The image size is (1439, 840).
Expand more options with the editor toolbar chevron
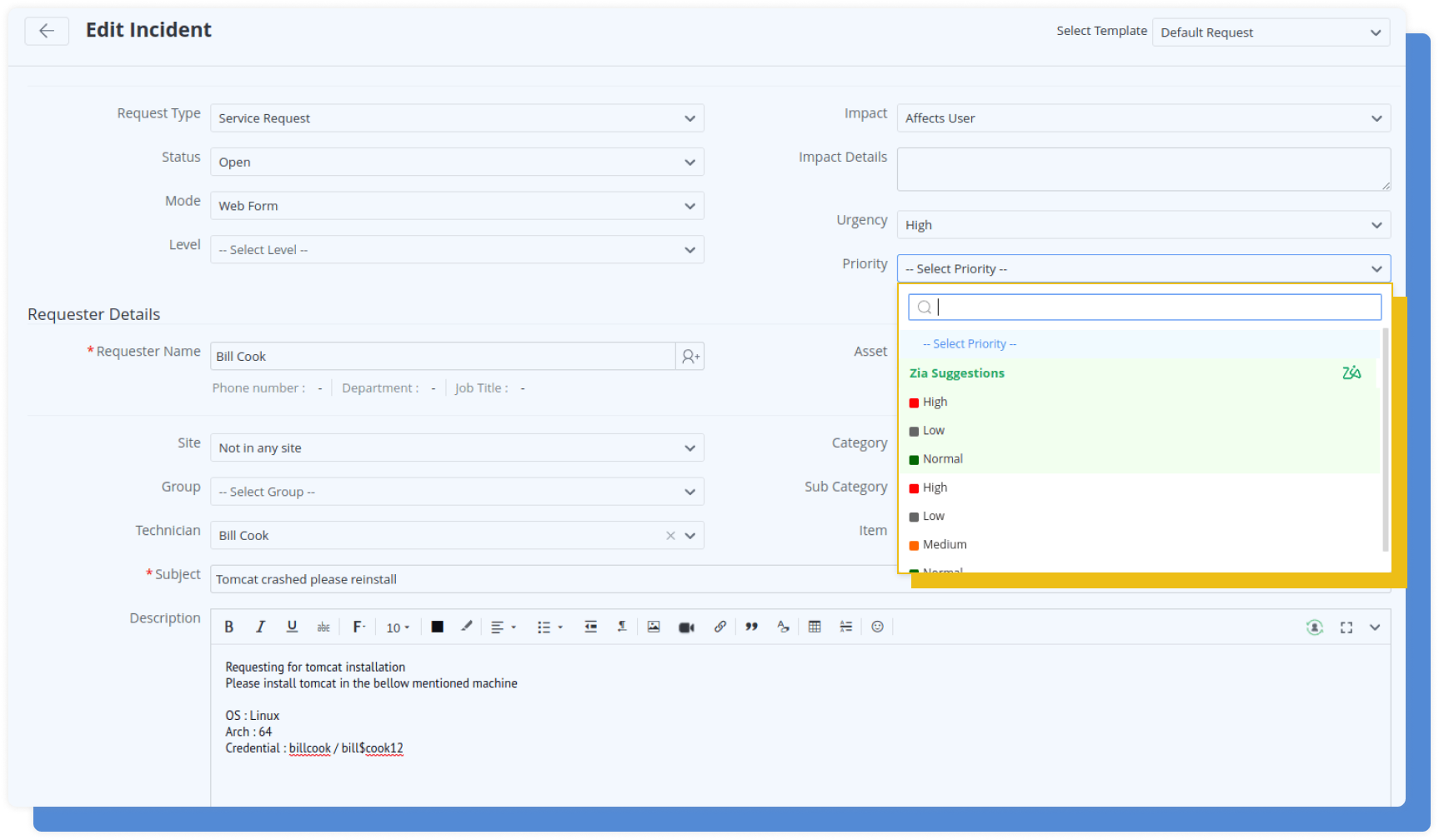pyautogui.click(x=1375, y=627)
